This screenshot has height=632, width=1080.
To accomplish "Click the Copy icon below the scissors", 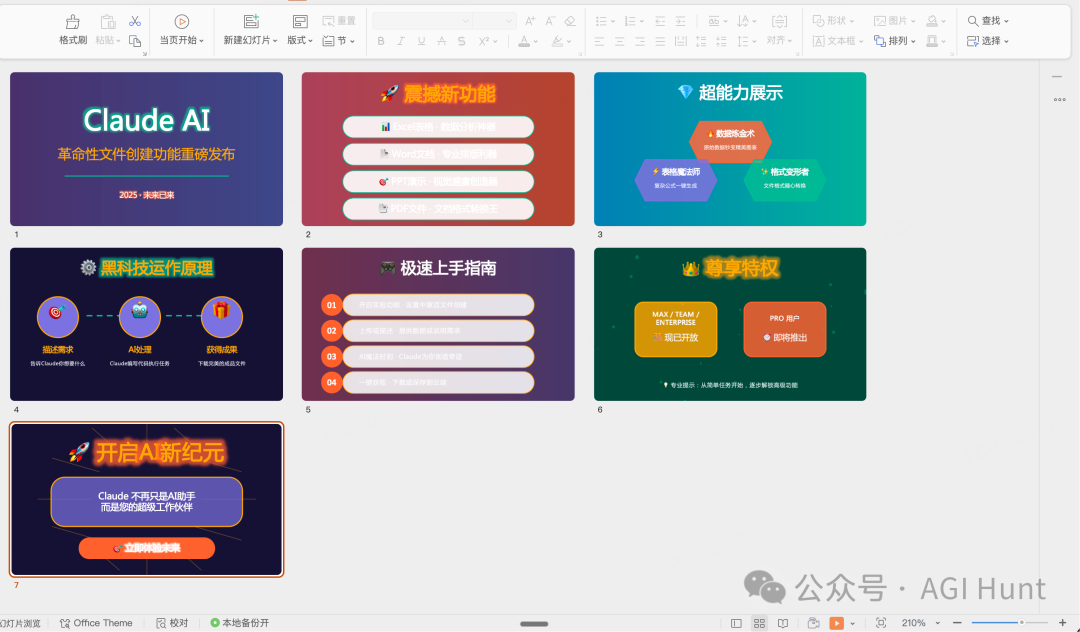I will tap(135, 41).
